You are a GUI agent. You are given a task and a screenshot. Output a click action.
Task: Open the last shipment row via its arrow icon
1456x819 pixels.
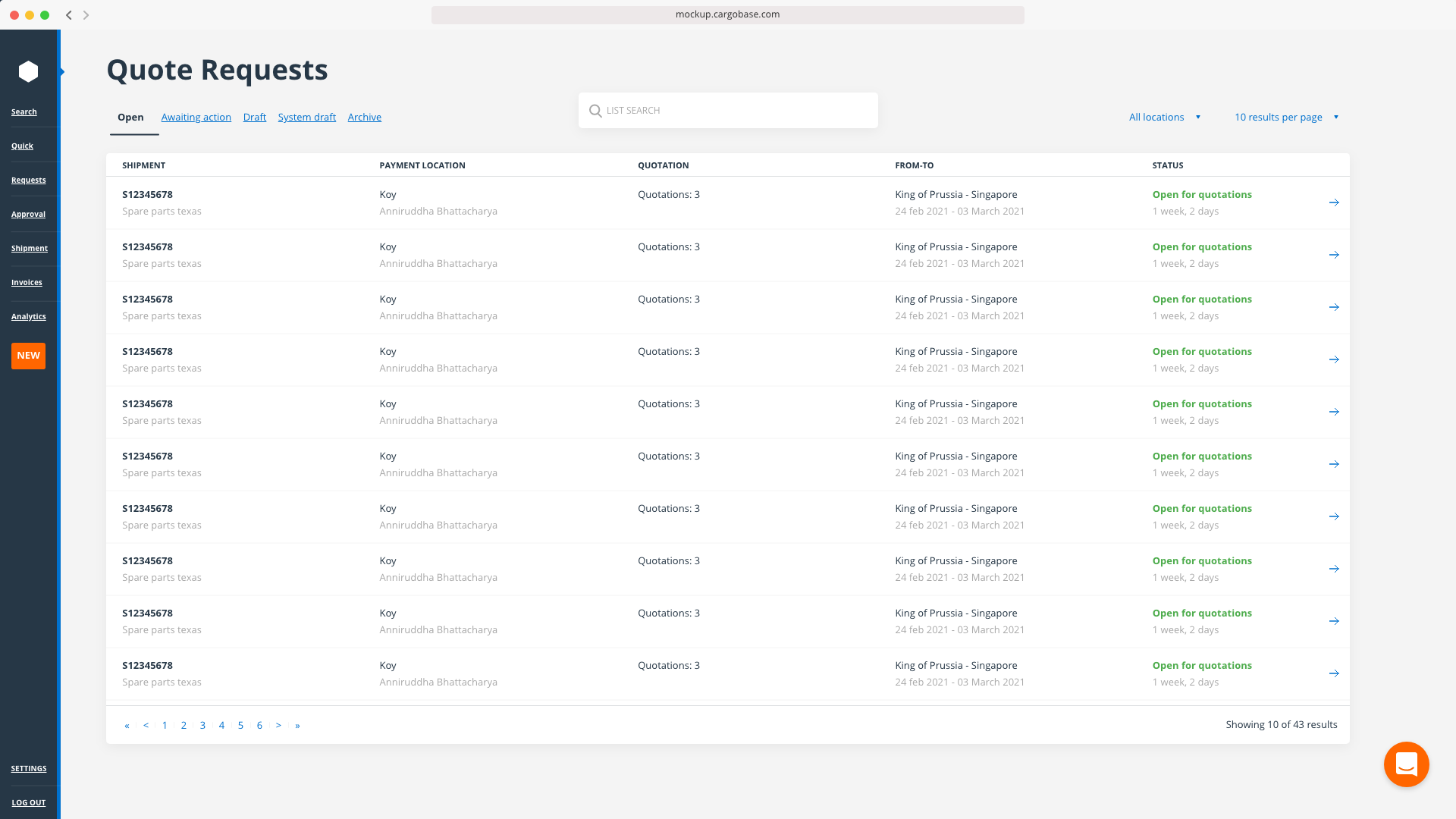coord(1333,673)
